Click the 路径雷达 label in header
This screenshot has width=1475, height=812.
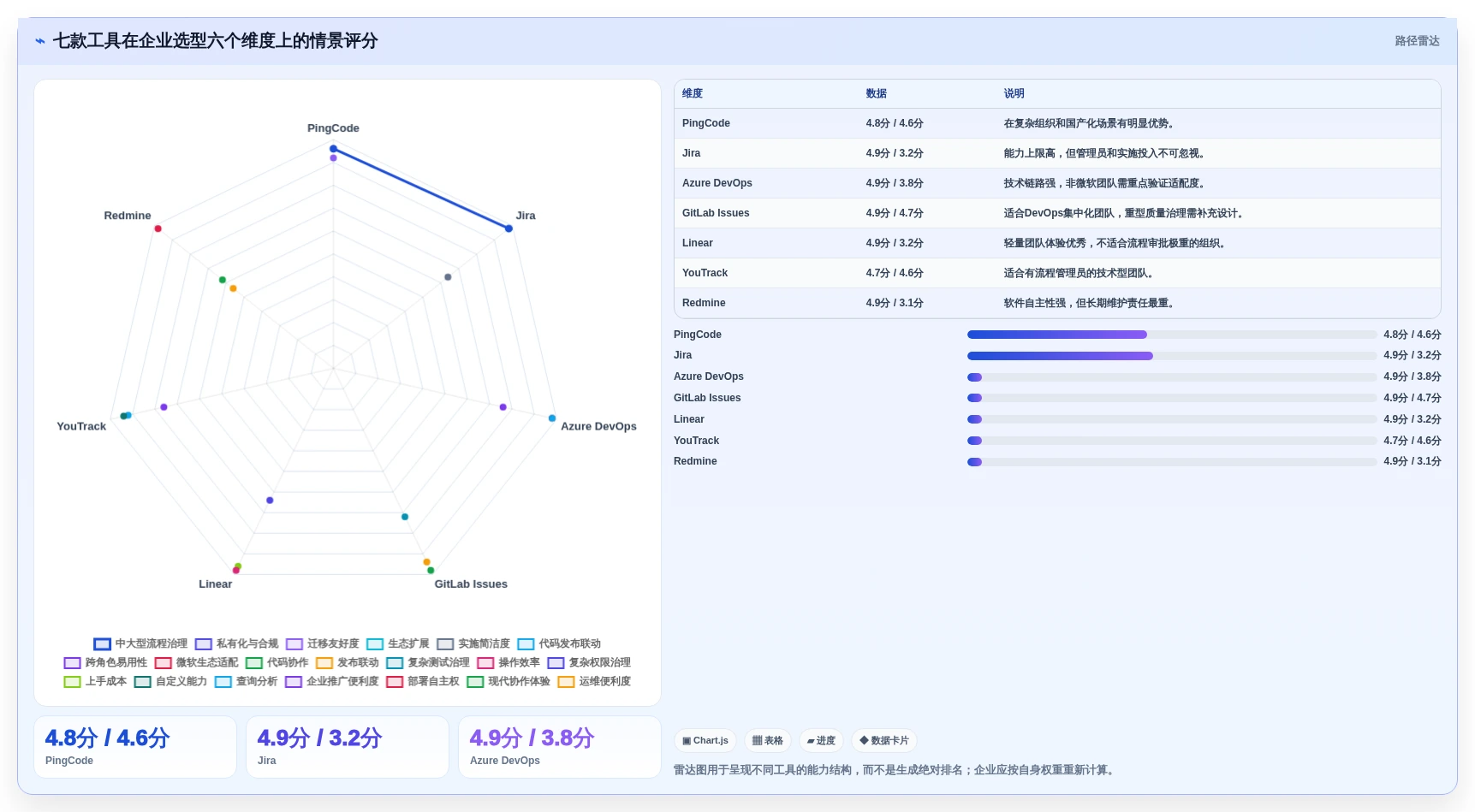[1417, 41]
